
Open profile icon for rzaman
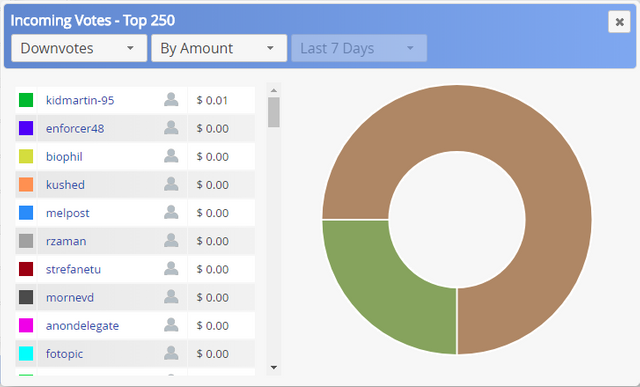(x=171, y=240)
